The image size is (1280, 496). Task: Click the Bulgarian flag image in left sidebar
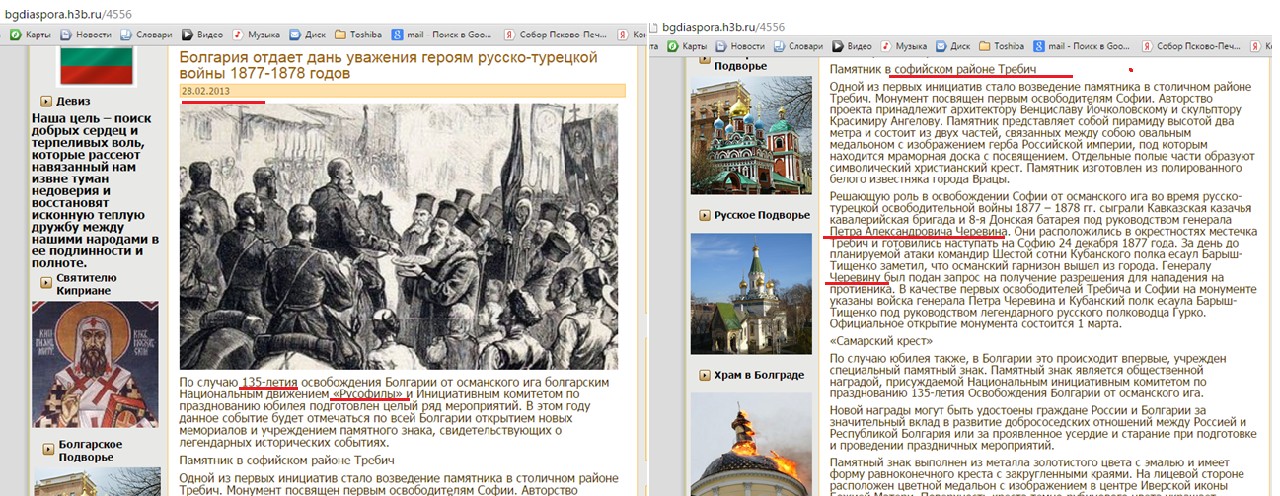coord(97,66)
